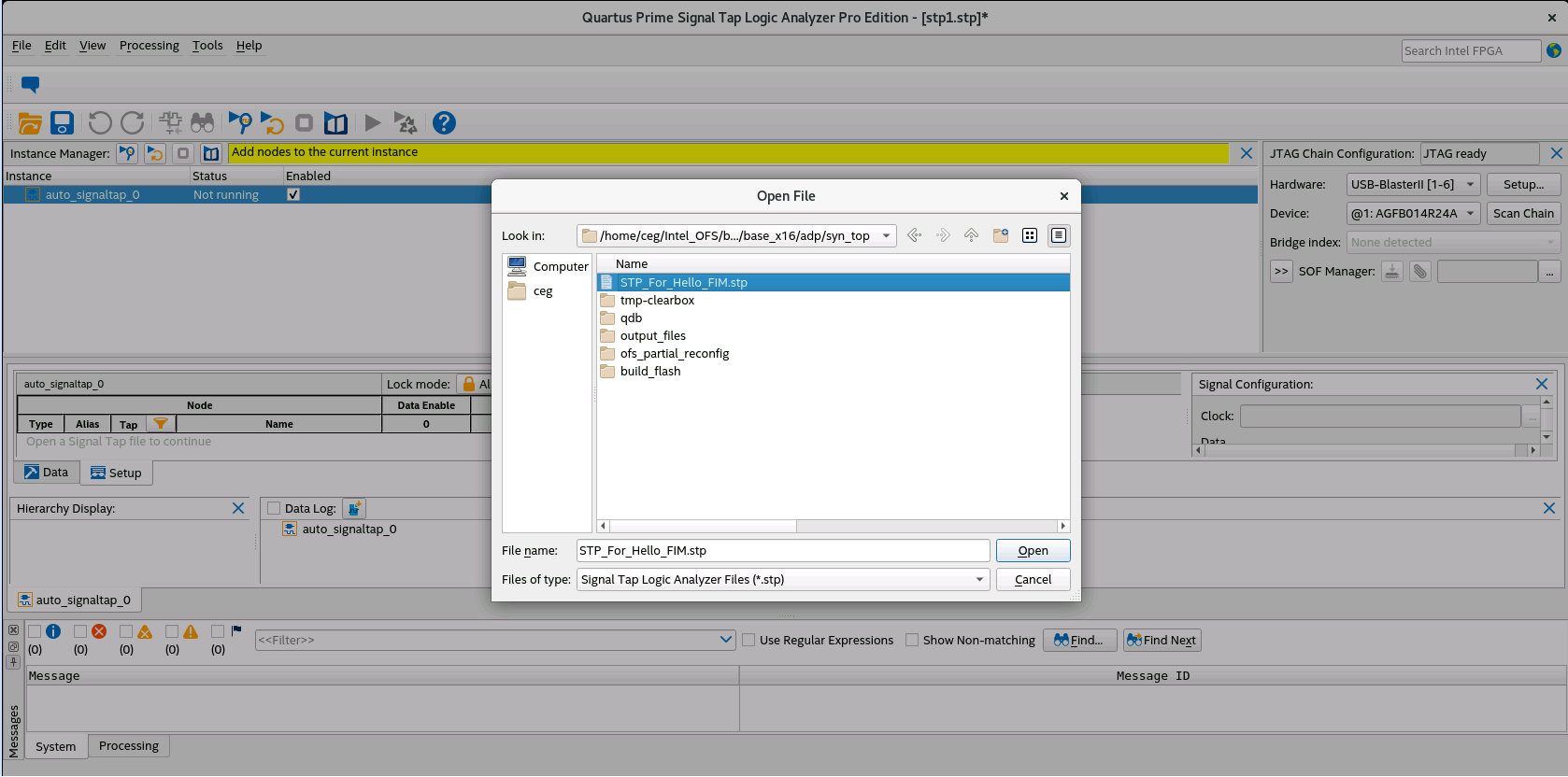Expand the Files of type dropdown

(979, 580)
